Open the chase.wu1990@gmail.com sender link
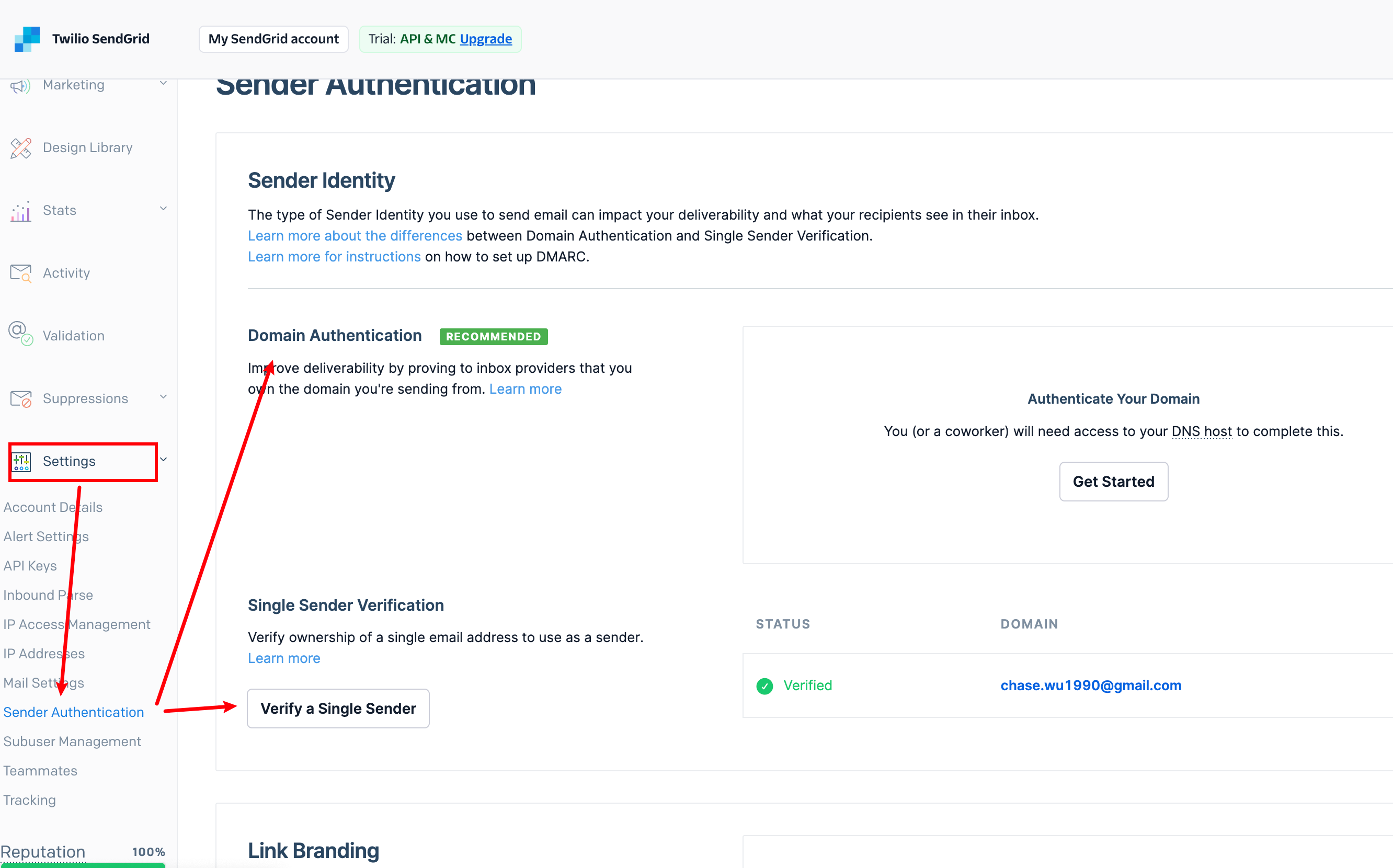Viewport: 1393px width, 868px height. [x=1091, y=686]
